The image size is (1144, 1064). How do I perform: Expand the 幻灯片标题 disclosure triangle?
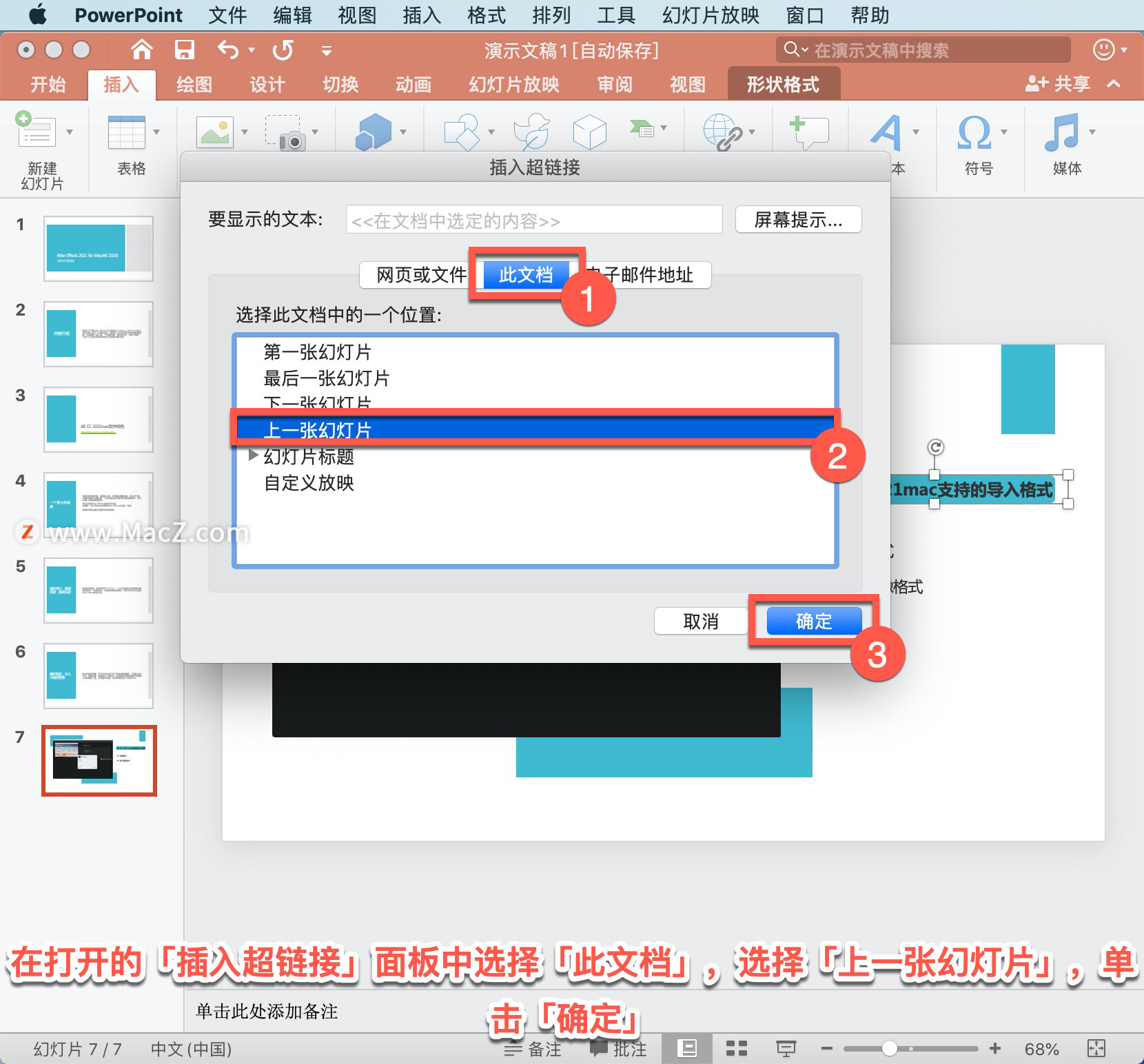pos(253,456)
